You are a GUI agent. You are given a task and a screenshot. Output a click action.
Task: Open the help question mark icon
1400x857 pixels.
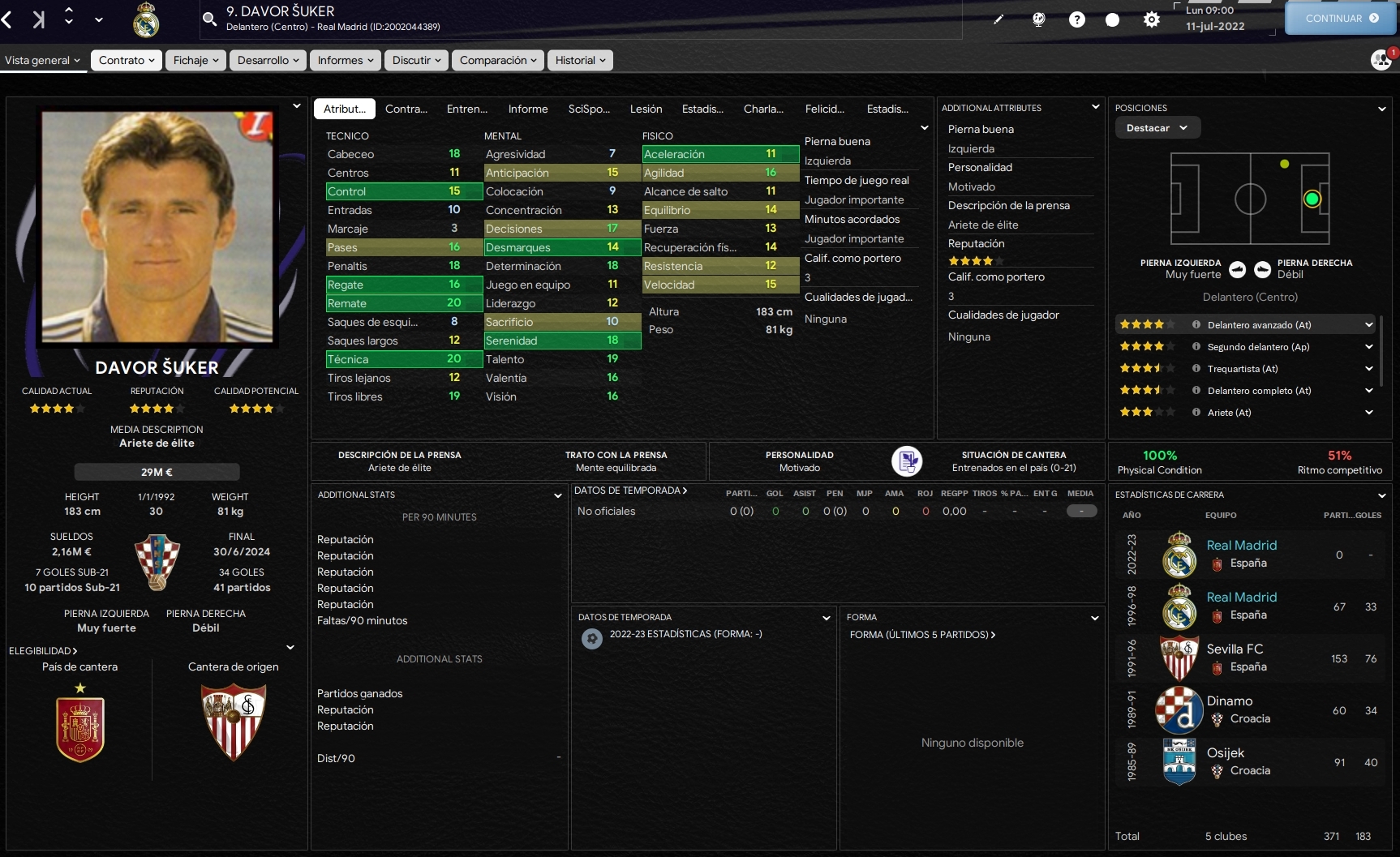pos(1076,19)
